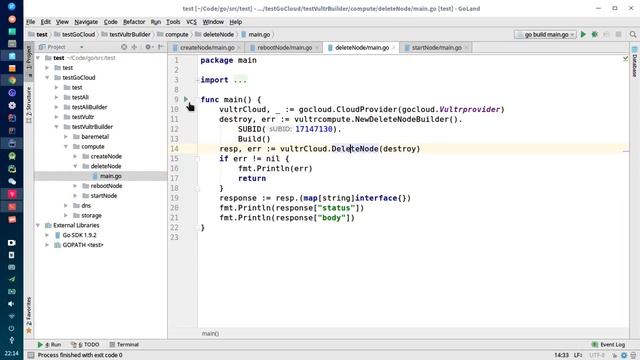The height and width of the screenshot is (360, 640).
Task: Toggle the Project tool window side tab
Action: 29,61
